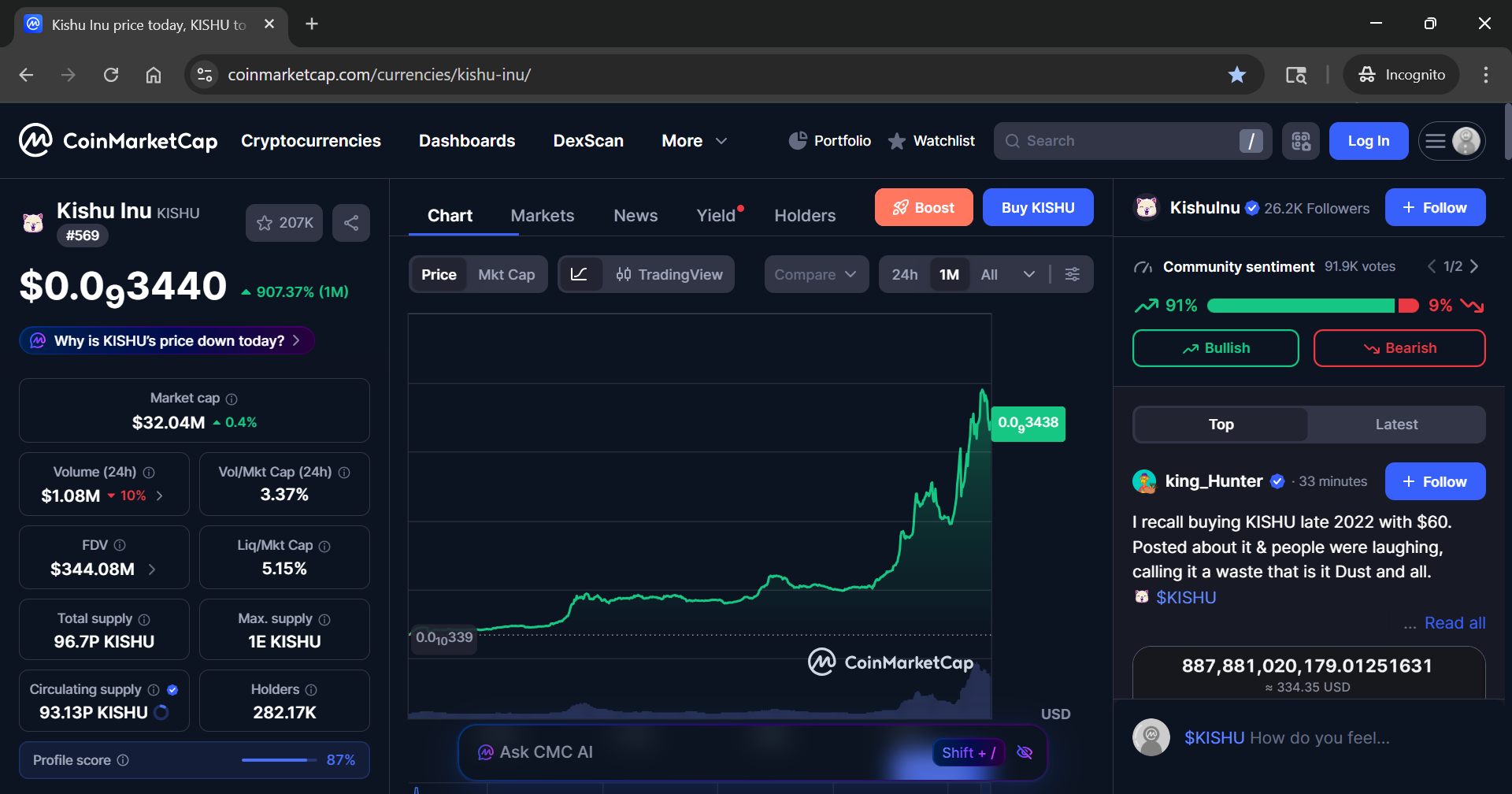Open the Markets tab
Viewport: 1512px width, 794px height.
pyautogui.click(x=543, y=216)
